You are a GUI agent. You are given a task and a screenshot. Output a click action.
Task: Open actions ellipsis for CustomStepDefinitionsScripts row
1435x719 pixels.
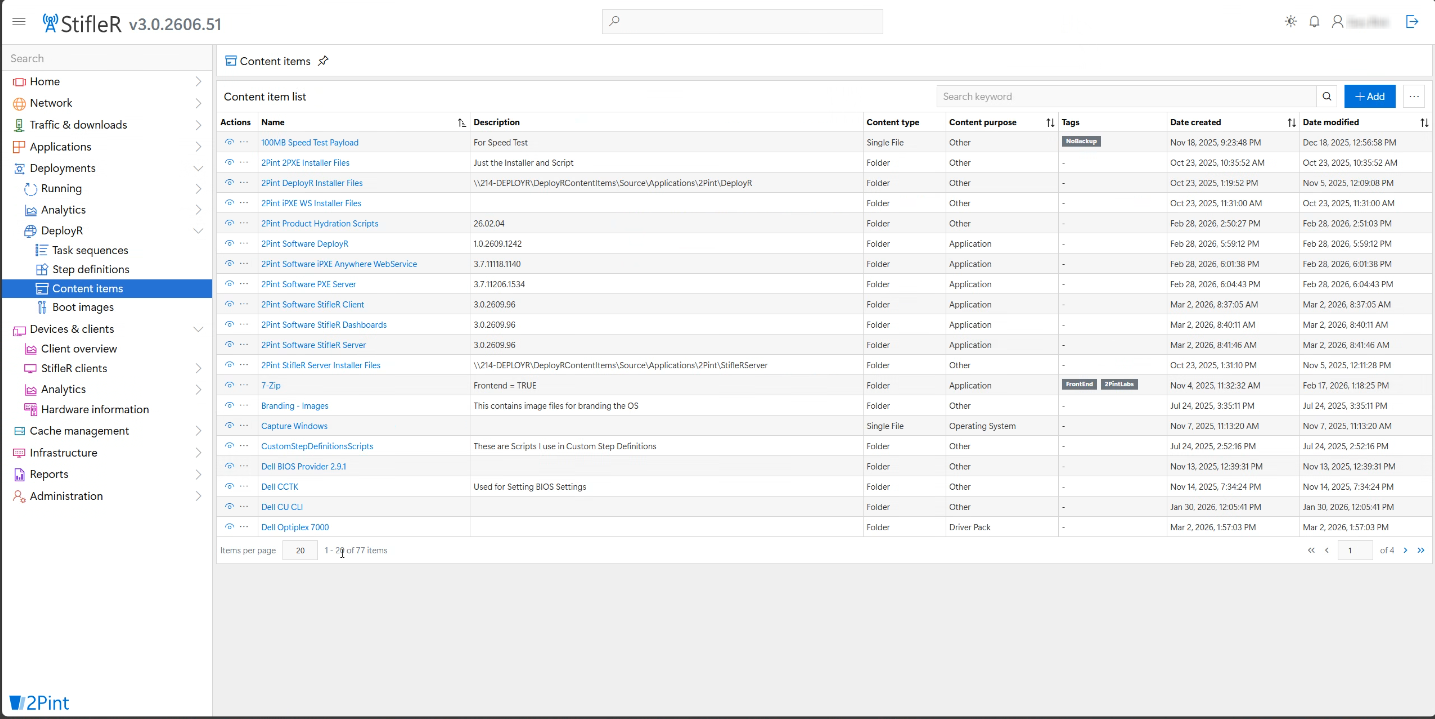click(x=244, y=446)
